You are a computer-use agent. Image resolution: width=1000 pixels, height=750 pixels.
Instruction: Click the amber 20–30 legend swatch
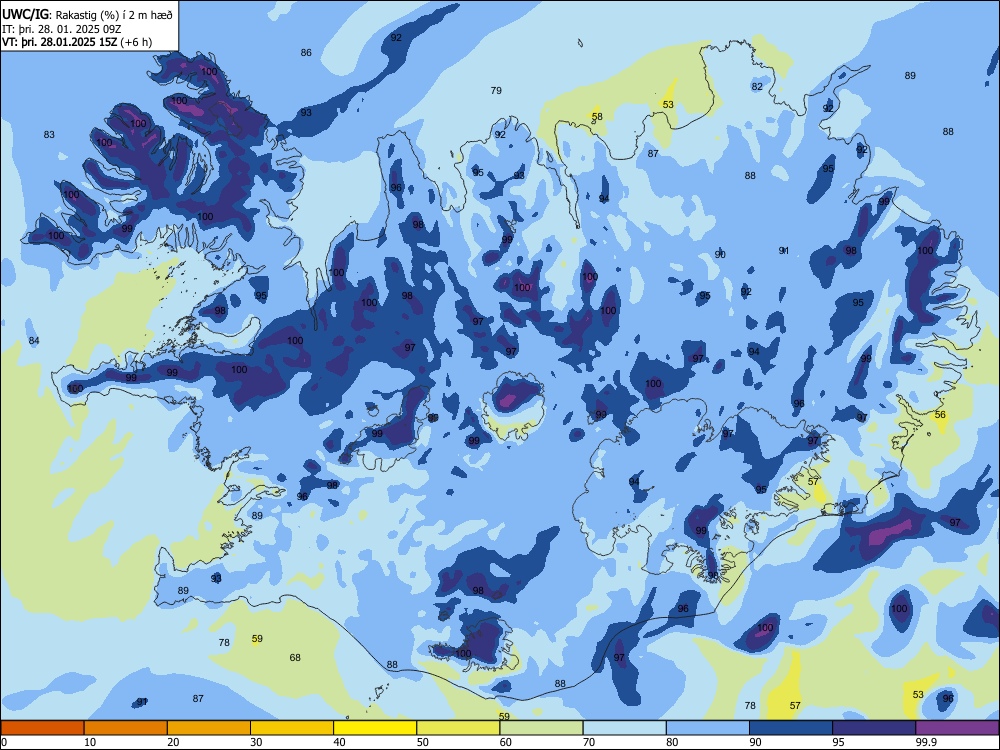pyautogui.click(x=209, y=728)
